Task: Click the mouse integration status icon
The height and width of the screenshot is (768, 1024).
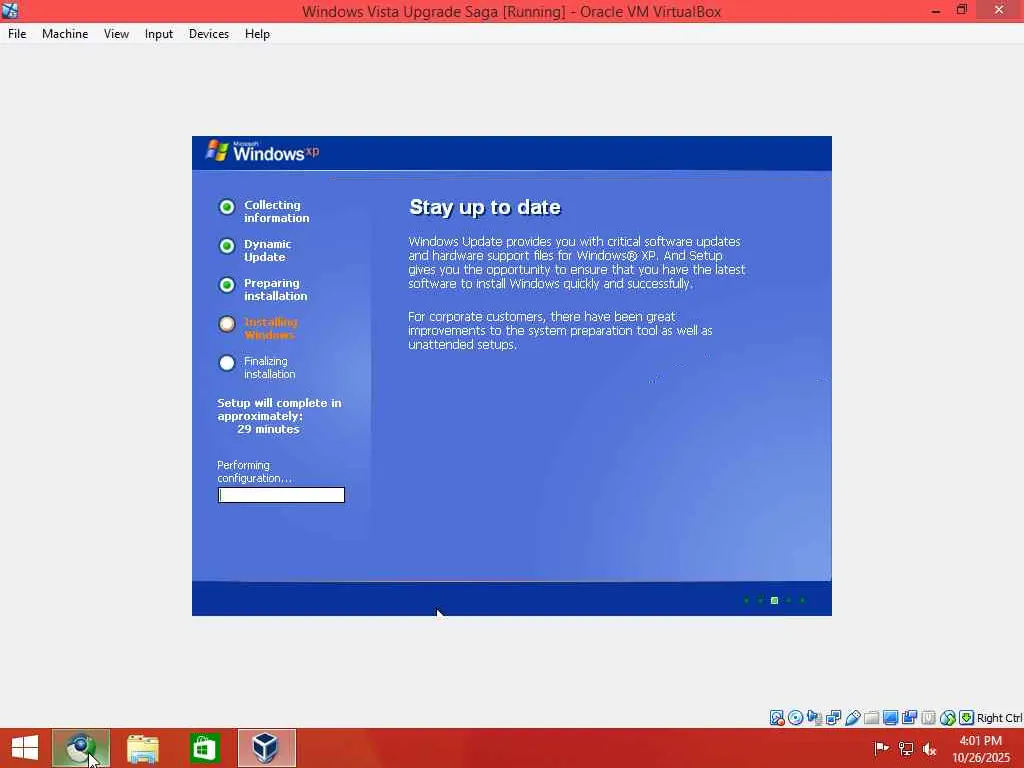Action: (948, 718)
